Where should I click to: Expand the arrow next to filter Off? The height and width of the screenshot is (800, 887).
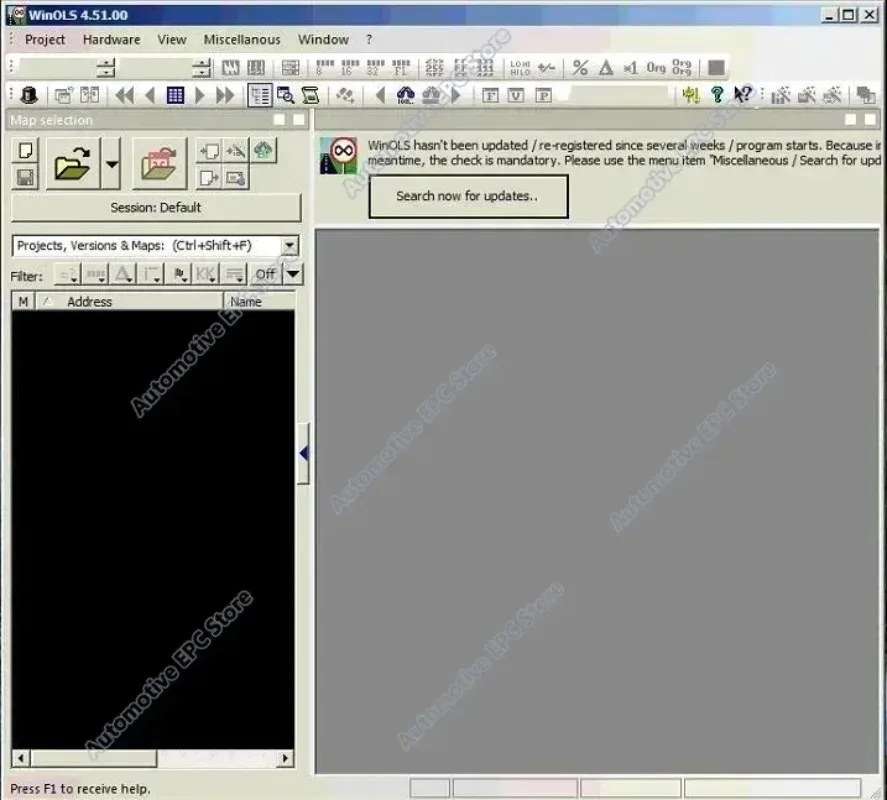pyautogui.click(x=293, y=274)
